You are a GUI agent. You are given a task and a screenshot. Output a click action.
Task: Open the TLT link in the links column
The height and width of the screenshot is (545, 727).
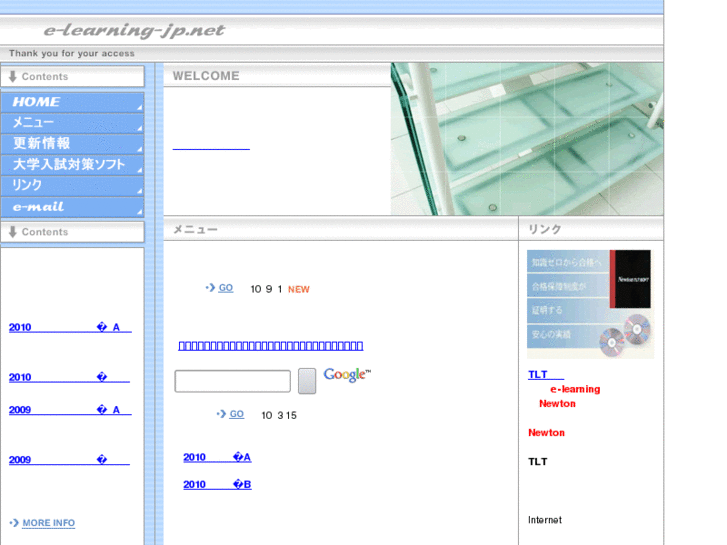pos(546,375)
